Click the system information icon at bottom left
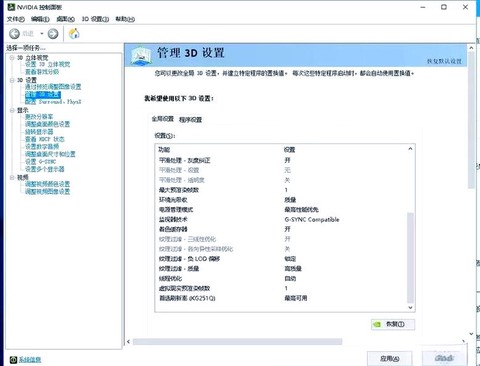The image size is (480, 366). point(13,359)
